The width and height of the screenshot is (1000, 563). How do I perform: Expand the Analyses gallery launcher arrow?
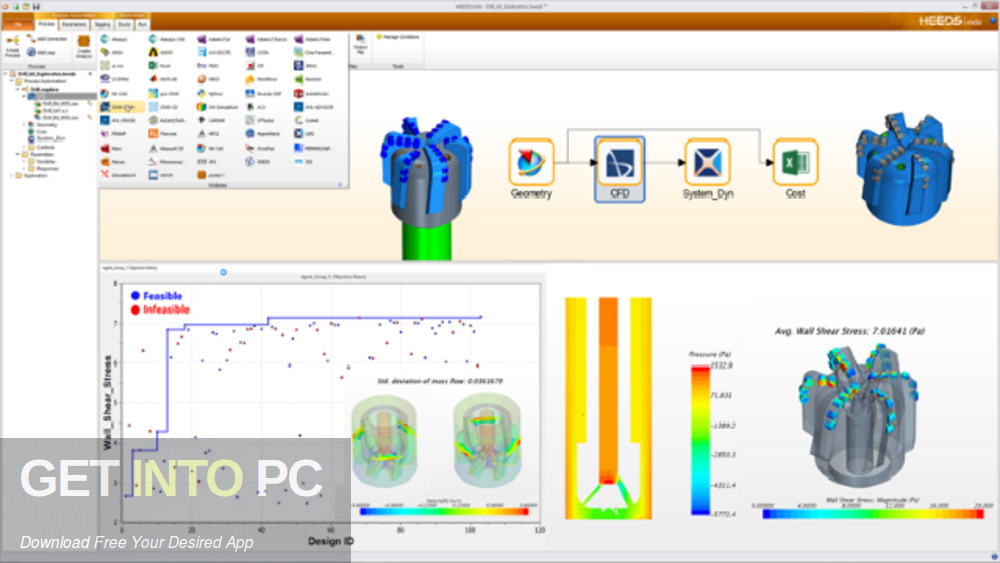click(340, 185)
